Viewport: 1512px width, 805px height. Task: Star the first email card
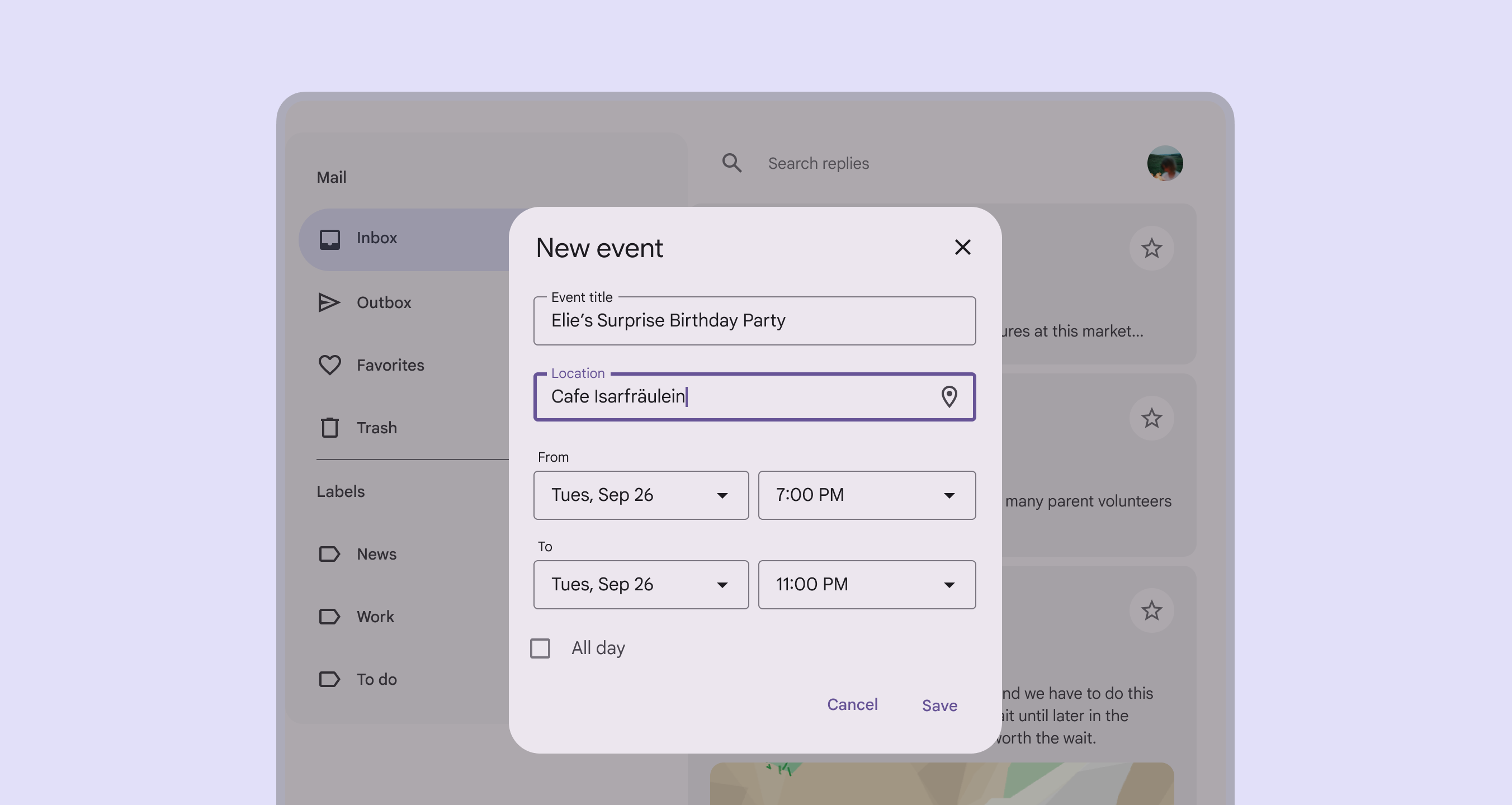[1151, 248]
